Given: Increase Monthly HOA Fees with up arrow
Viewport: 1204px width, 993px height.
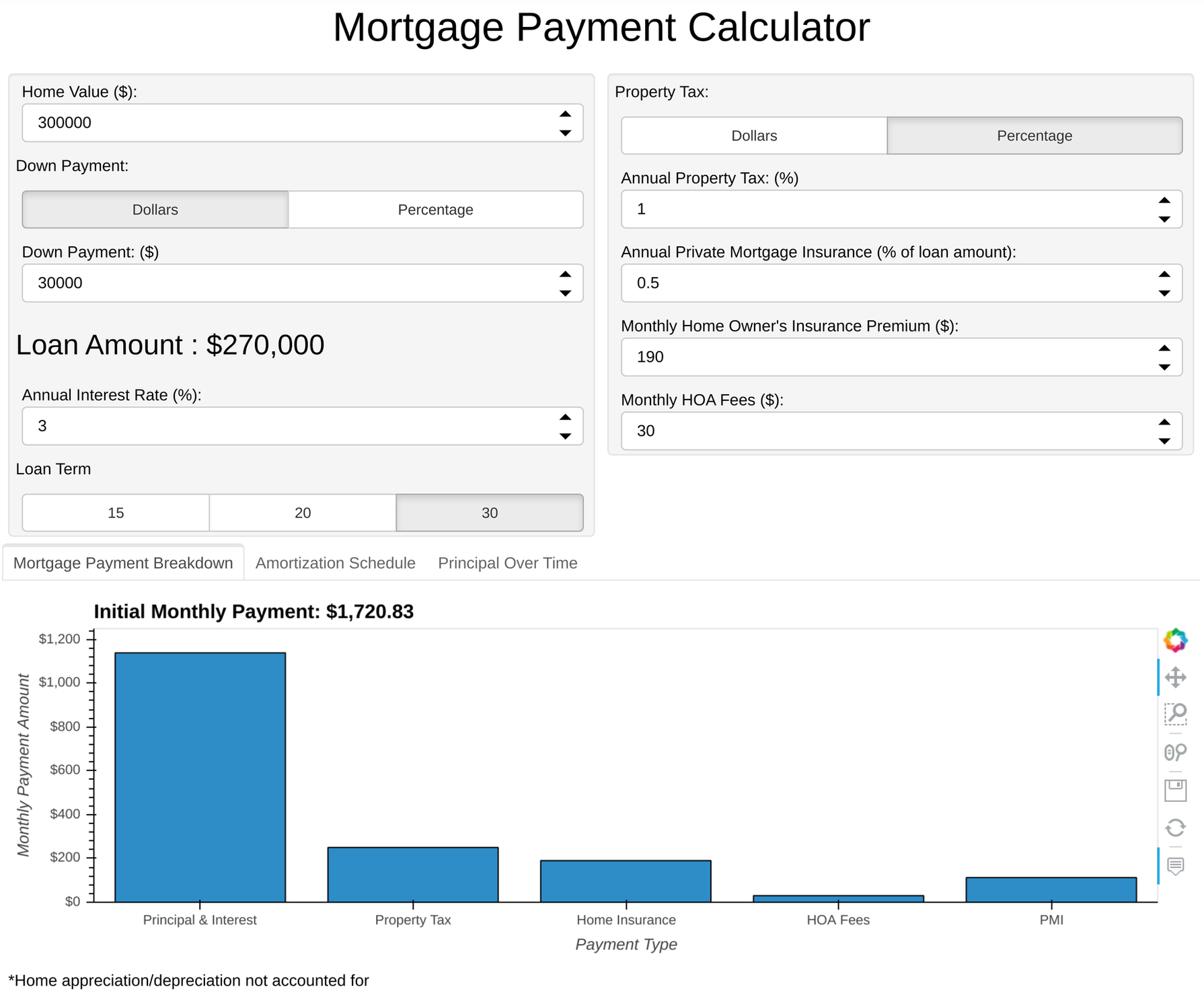Looking at the screenshot, I should click(x=1164, y=422).
